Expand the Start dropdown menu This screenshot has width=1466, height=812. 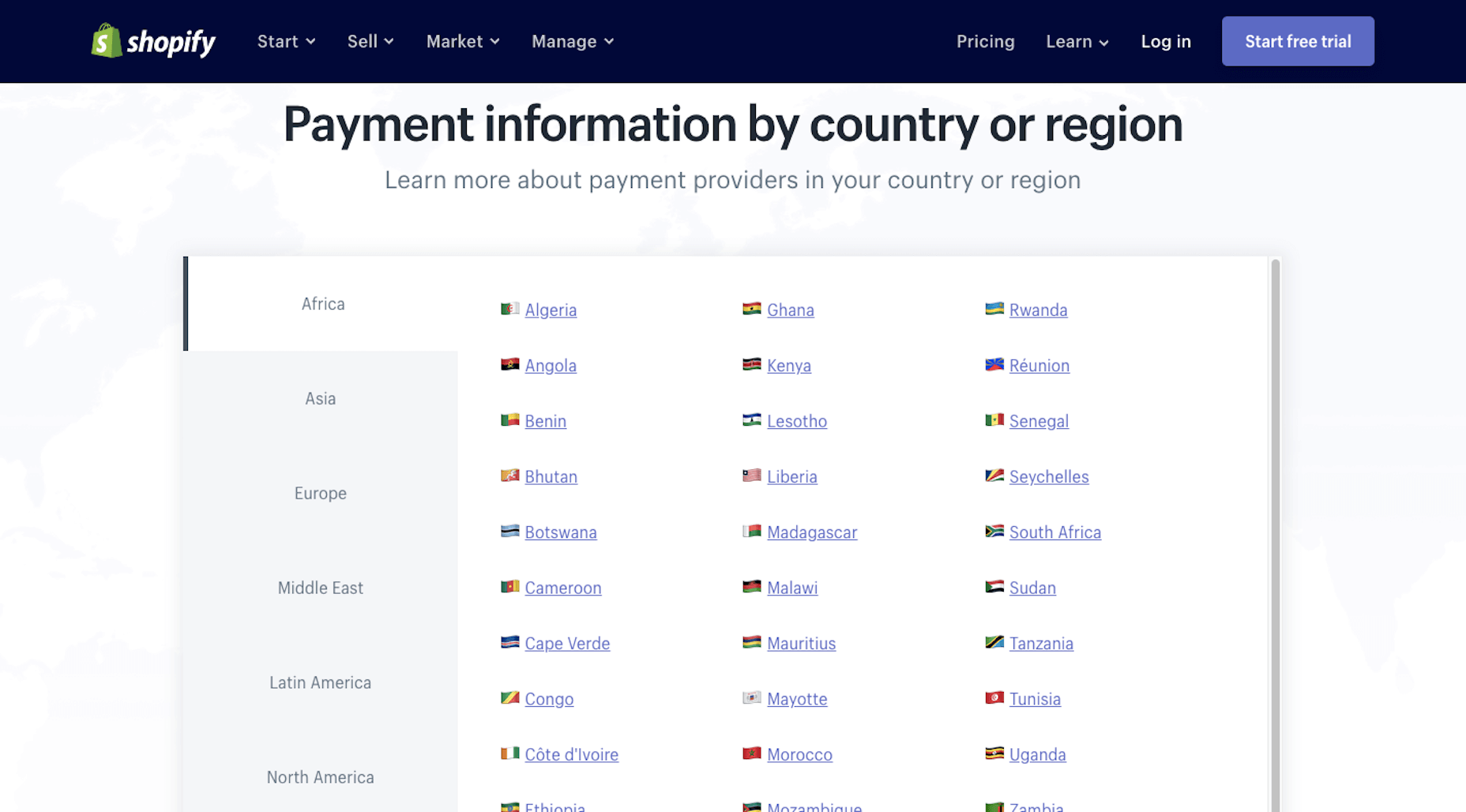[x=286, y=41]
